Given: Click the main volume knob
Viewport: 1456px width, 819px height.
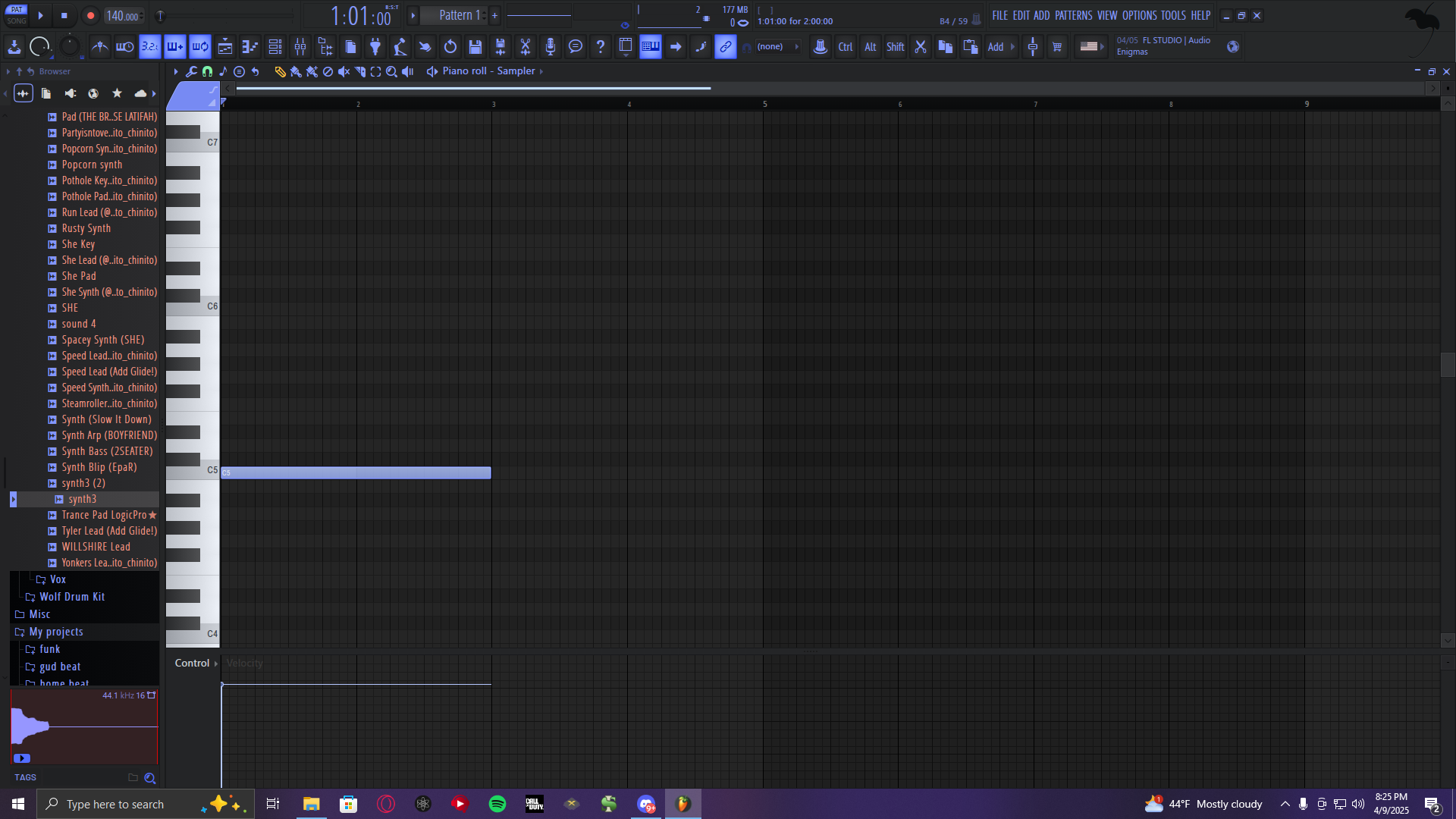Looking at the screenshot, I should click(39, 47).
